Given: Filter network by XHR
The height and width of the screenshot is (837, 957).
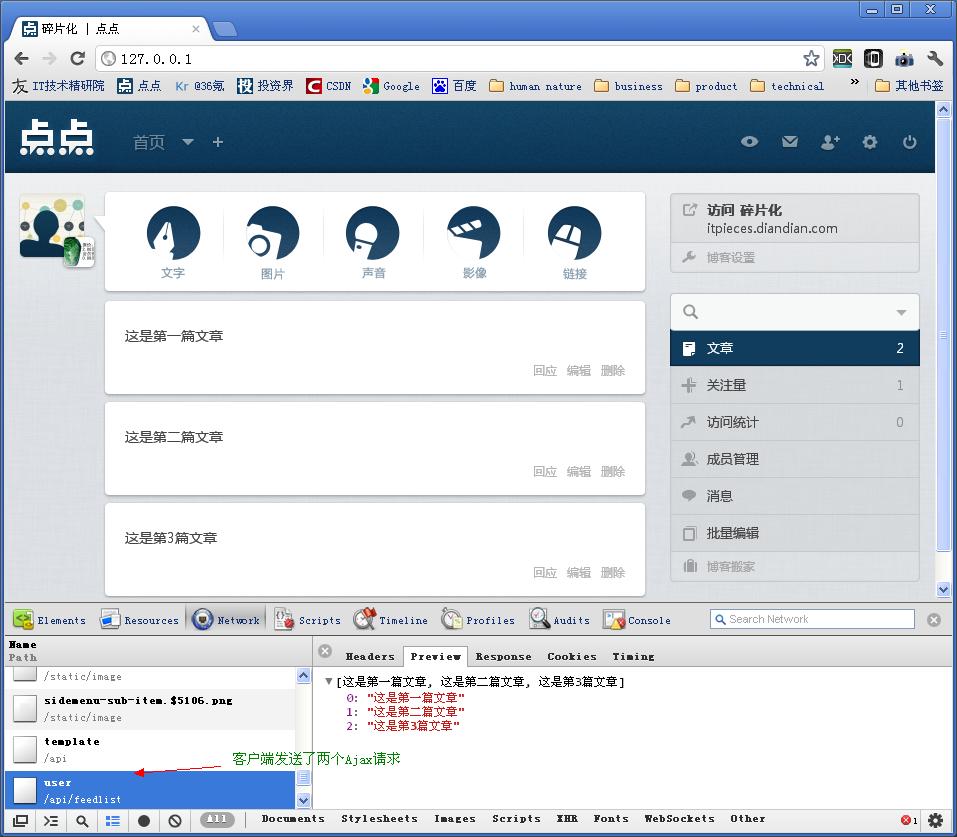Looking at the screenshot, I should 567,819.
